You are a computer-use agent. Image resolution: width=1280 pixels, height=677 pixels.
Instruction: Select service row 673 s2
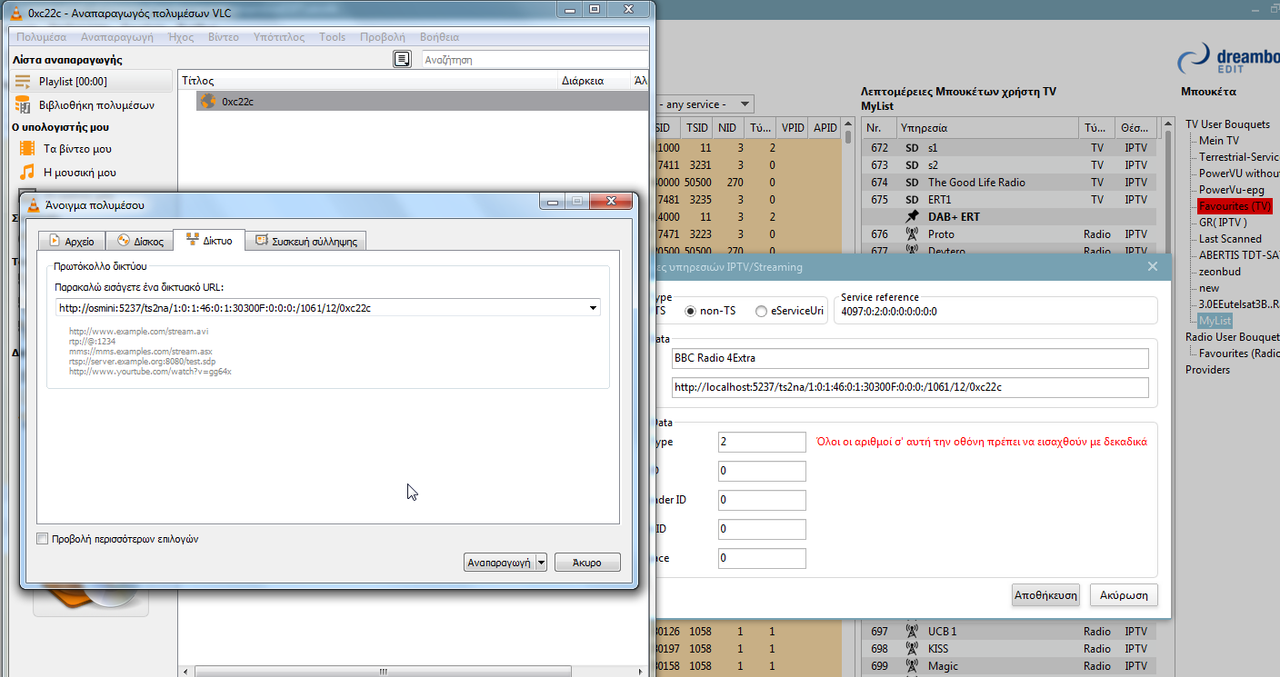pos(1010,165)
